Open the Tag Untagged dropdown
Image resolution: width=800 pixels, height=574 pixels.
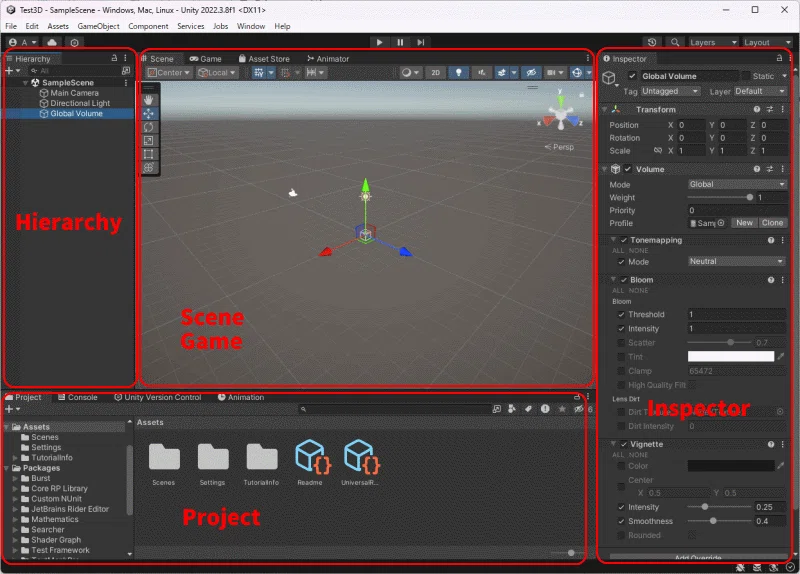[x=670, y=91]
